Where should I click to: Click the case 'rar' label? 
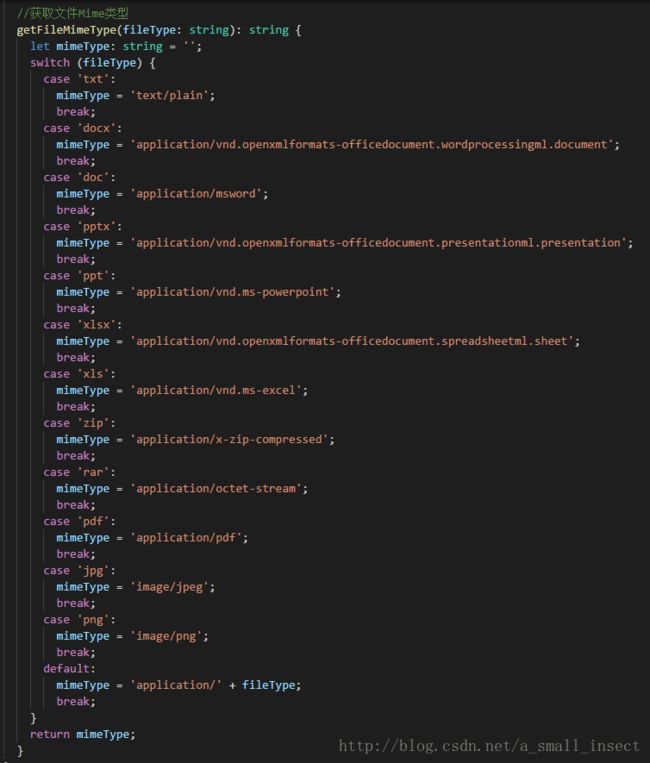[x=79, y=472]
